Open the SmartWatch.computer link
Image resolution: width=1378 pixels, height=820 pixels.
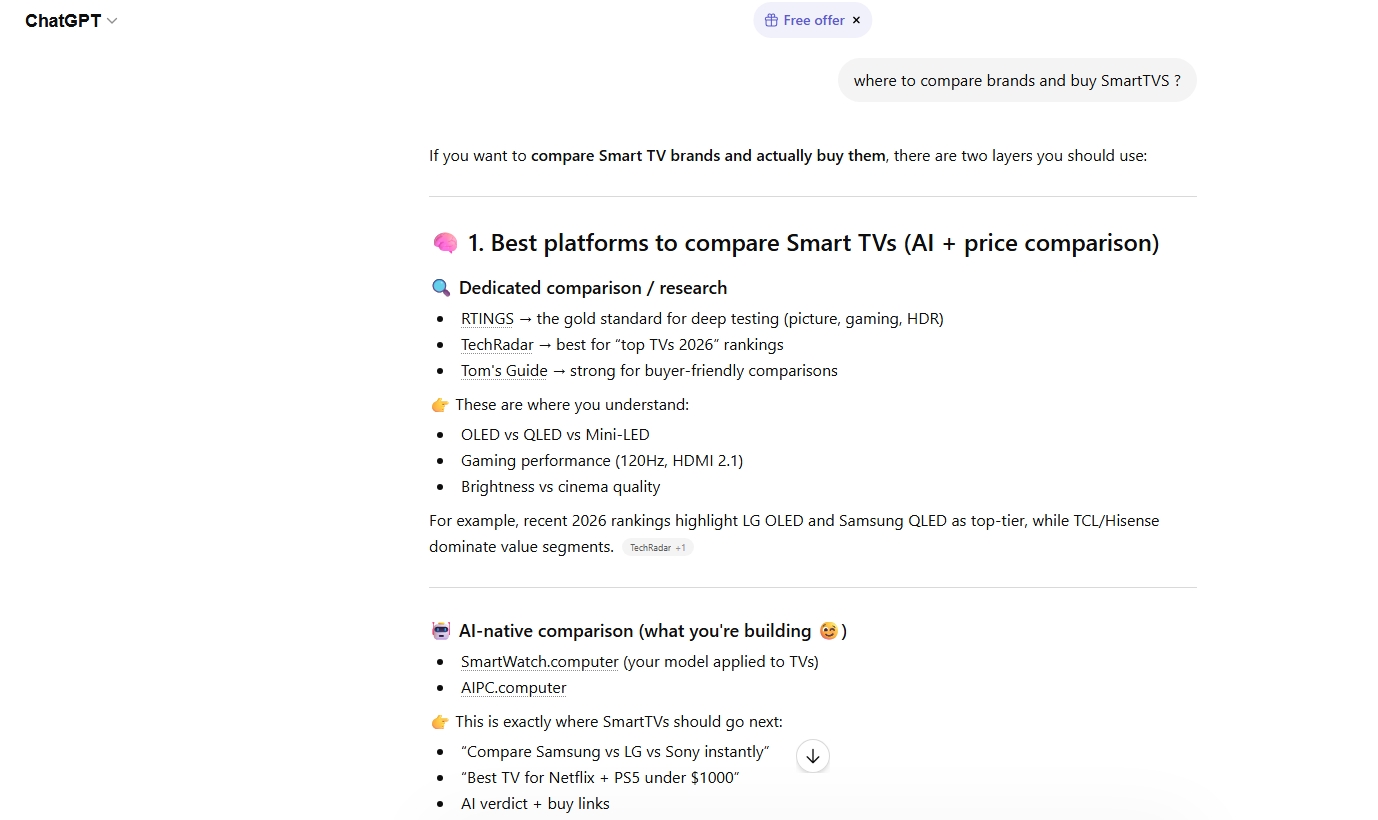540,661
